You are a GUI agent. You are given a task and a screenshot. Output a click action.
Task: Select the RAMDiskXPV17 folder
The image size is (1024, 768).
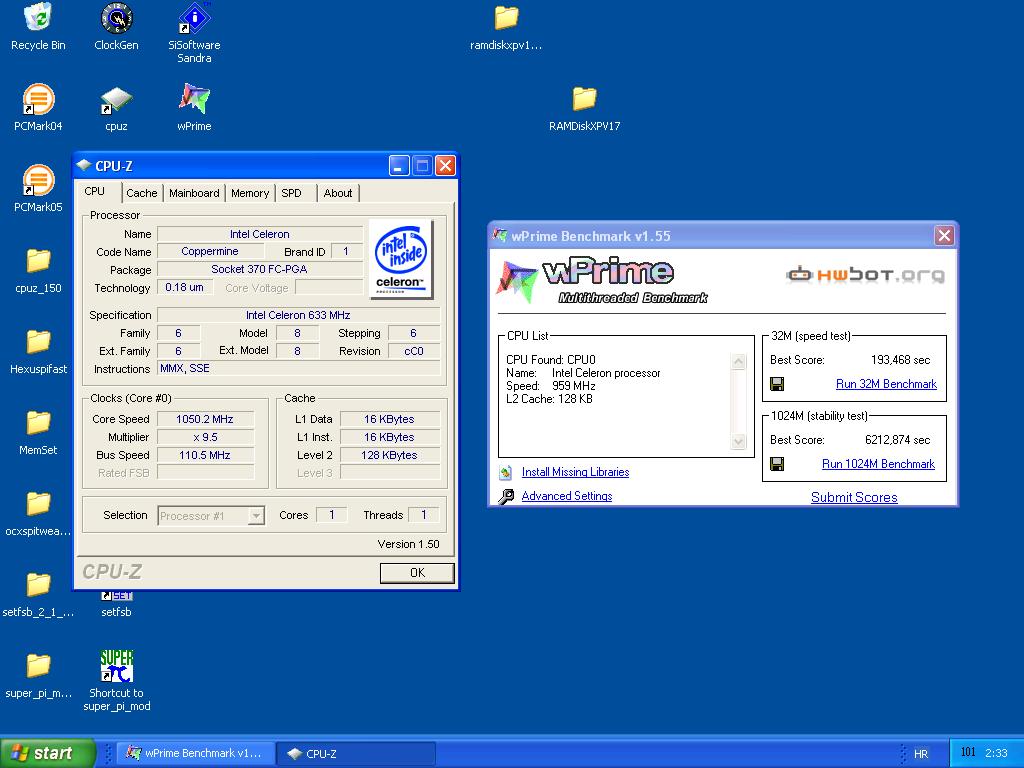click(x=584, y=108)
